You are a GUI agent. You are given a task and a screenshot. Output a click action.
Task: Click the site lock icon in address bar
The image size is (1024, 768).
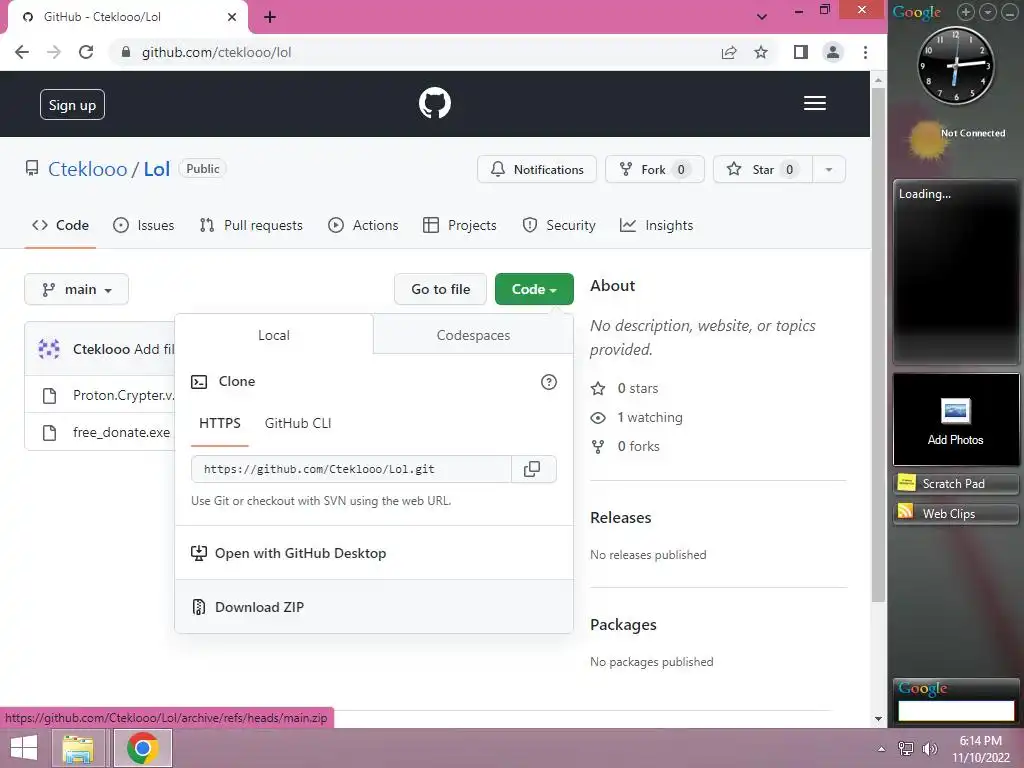pos(126,52)
